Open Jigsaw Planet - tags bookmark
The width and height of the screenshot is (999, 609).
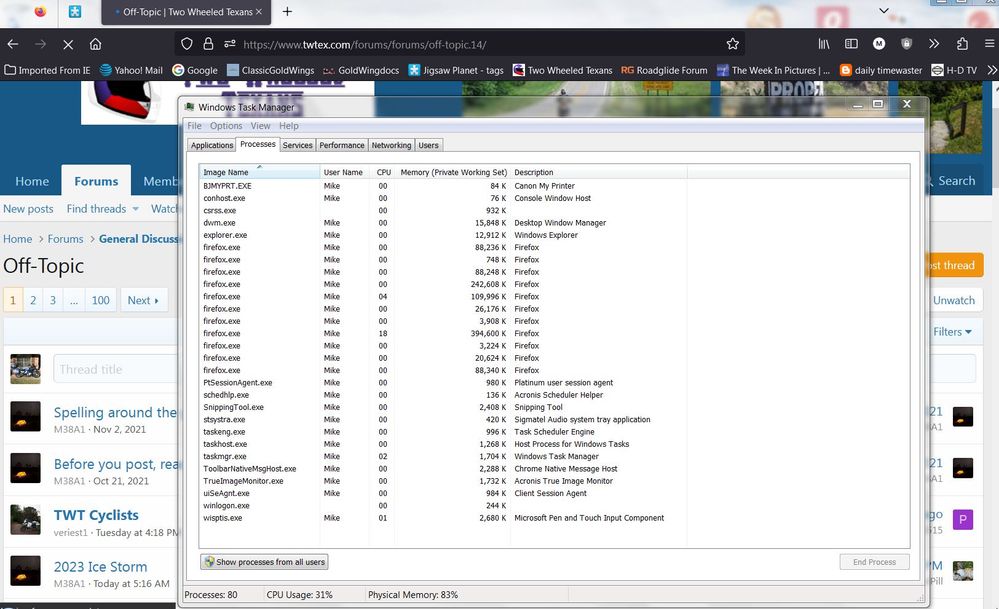(x=456, y=70)
